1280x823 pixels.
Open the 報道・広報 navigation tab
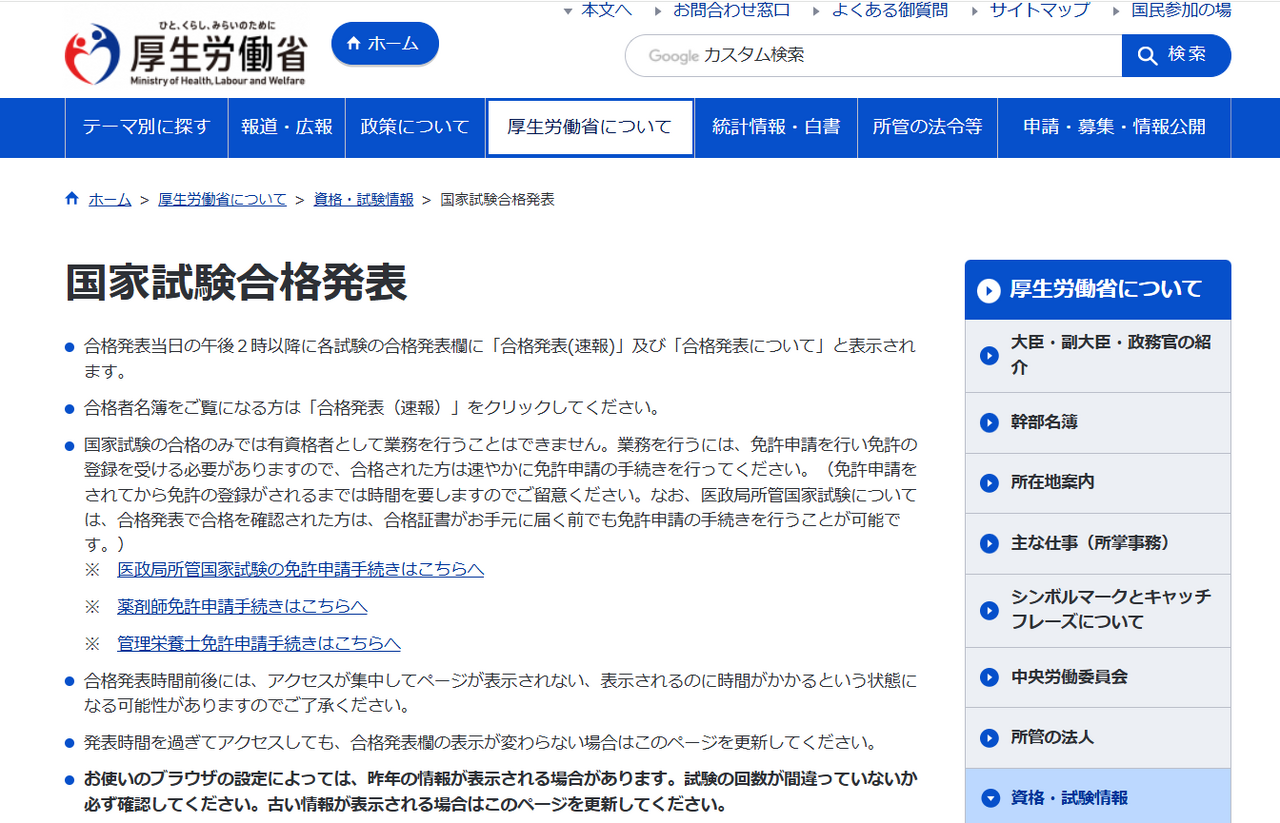tap(286, 127)
